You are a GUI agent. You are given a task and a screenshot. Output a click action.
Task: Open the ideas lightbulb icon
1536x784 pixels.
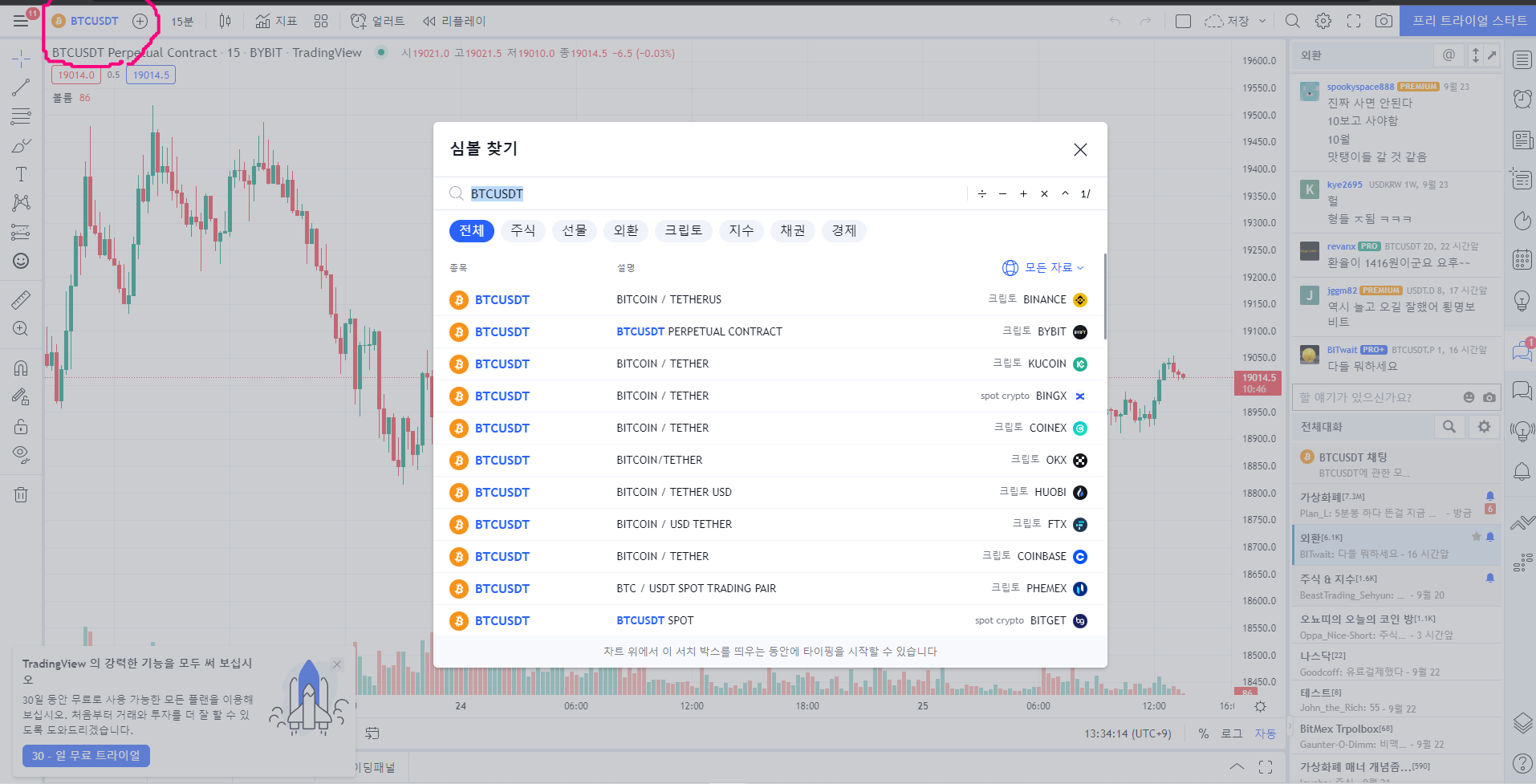[x=1522, y=301]
